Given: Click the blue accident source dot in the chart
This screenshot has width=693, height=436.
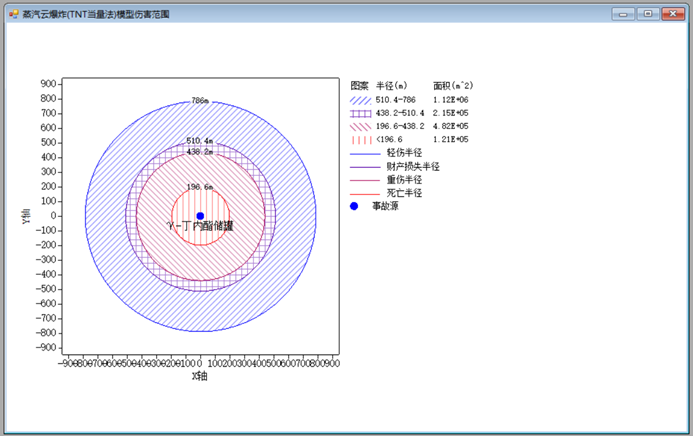Looking at the screenshot, I should 200,216.
